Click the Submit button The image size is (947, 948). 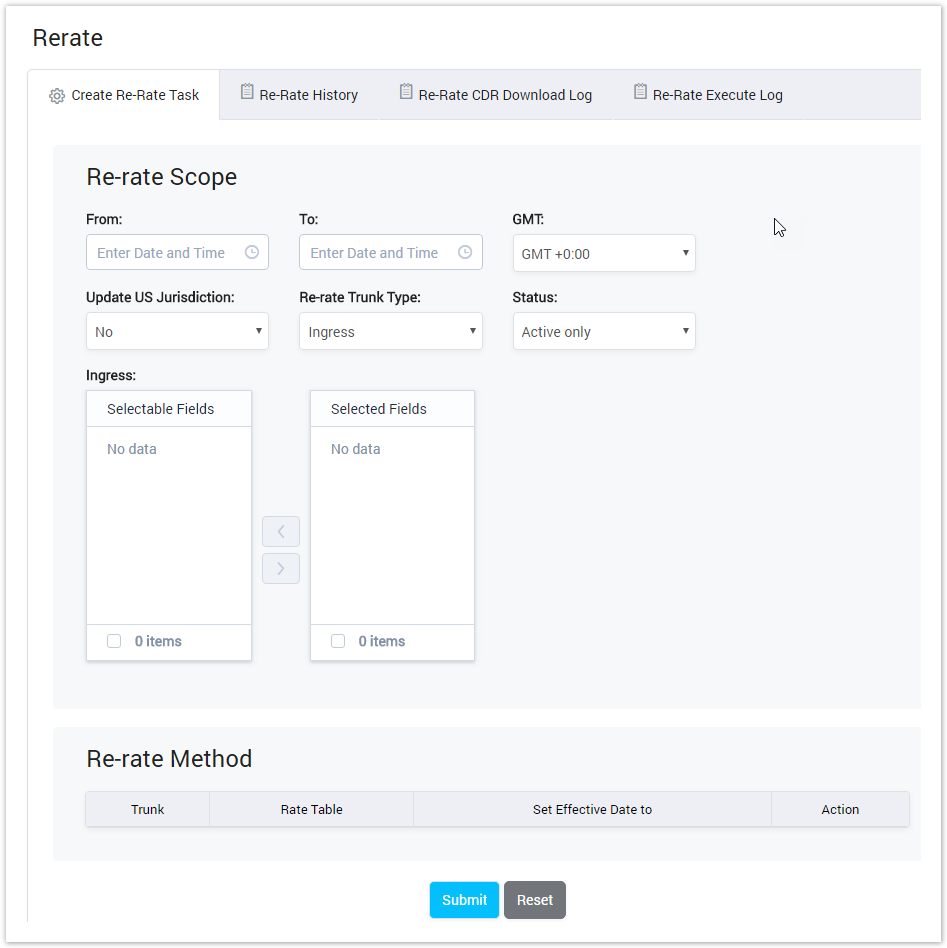pos(464,900)
